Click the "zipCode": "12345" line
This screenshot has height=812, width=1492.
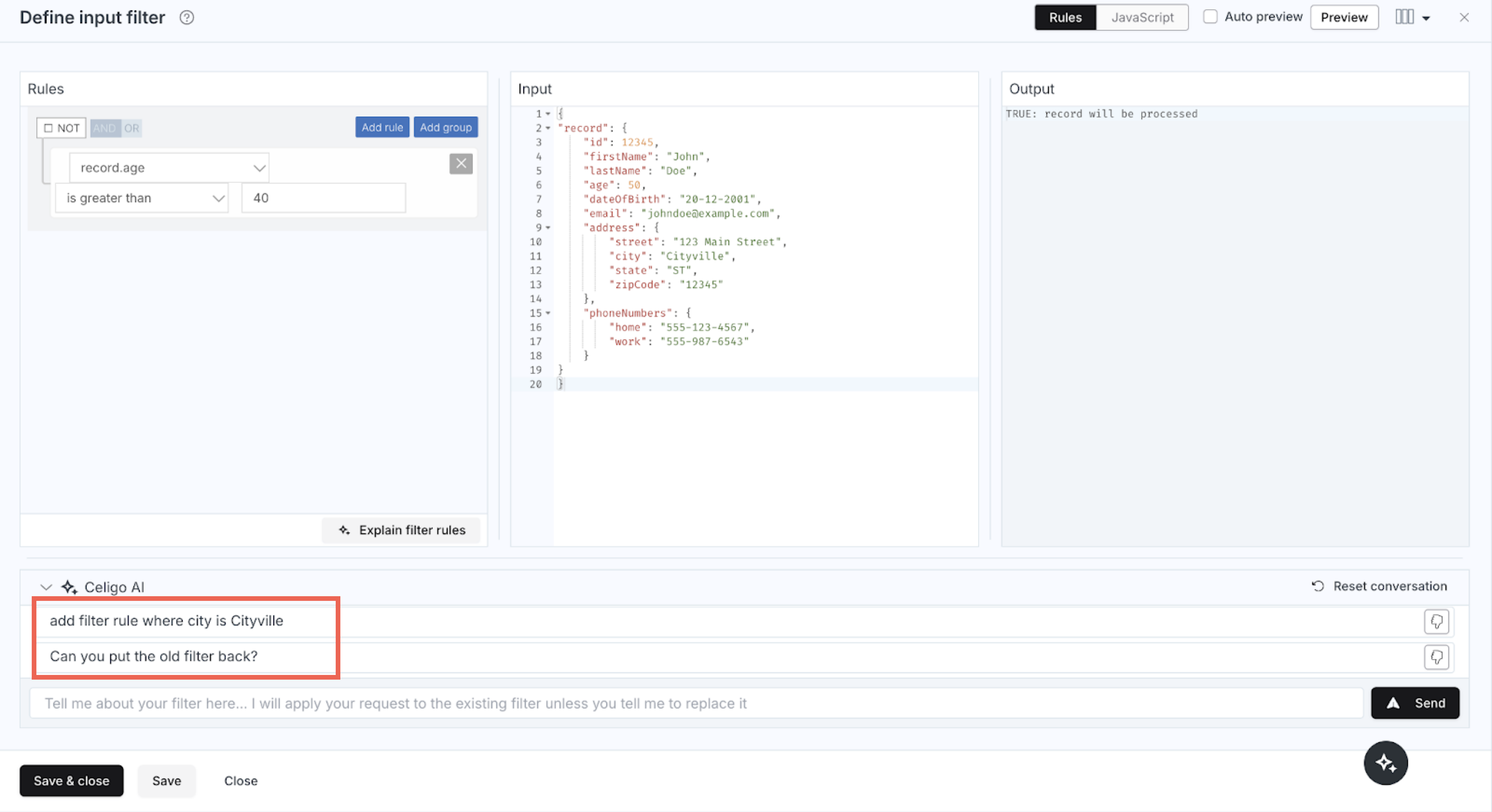665,284
